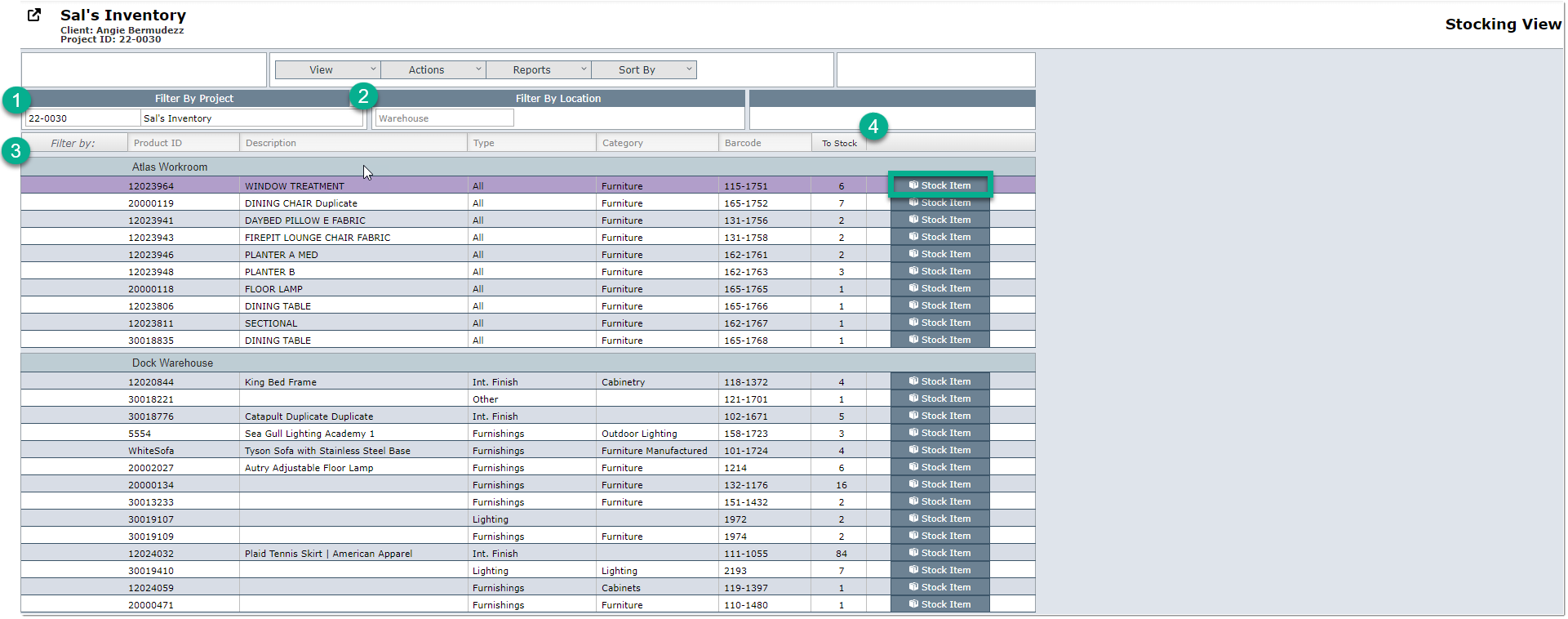
Task: Filter by Barcode field
Action: (765, 143)
